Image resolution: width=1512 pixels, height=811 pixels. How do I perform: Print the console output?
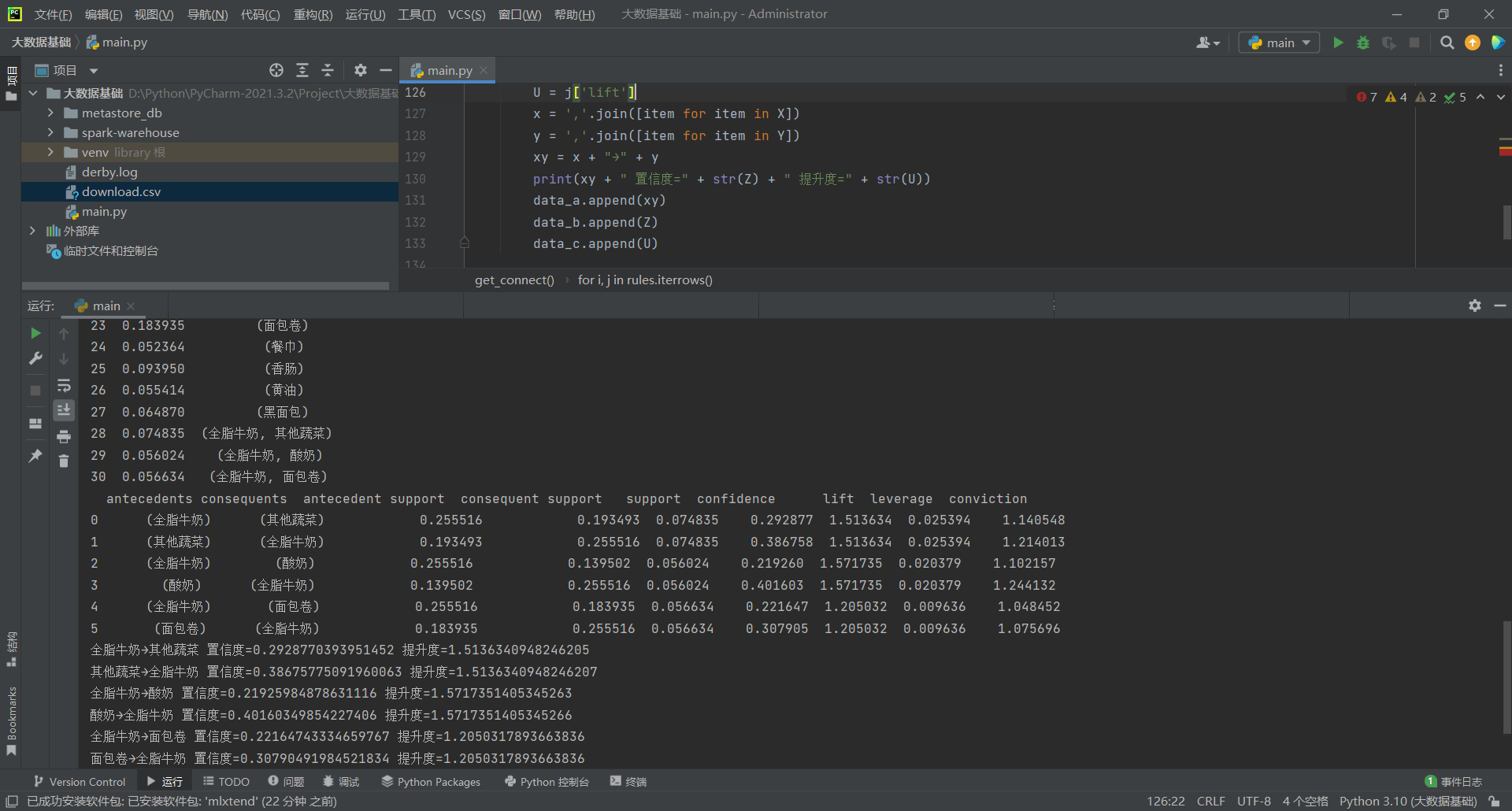[x=64, y=436]
